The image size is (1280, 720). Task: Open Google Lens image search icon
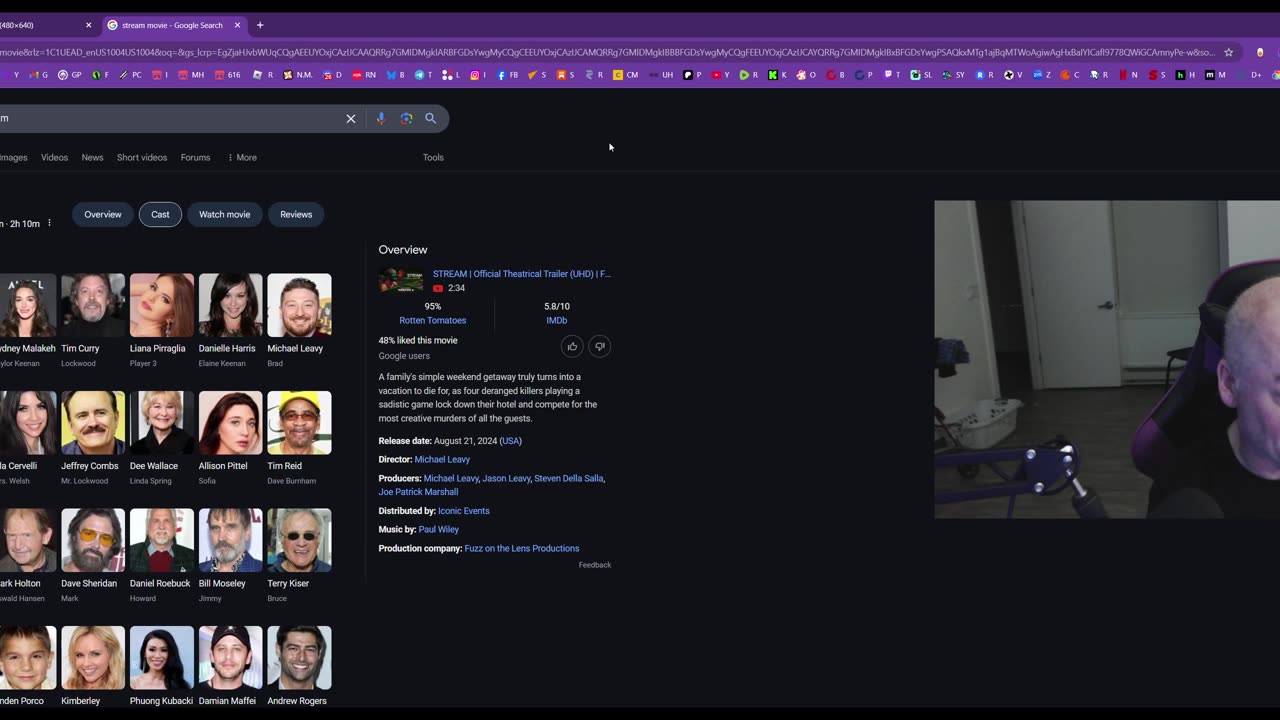coord(406,118)
